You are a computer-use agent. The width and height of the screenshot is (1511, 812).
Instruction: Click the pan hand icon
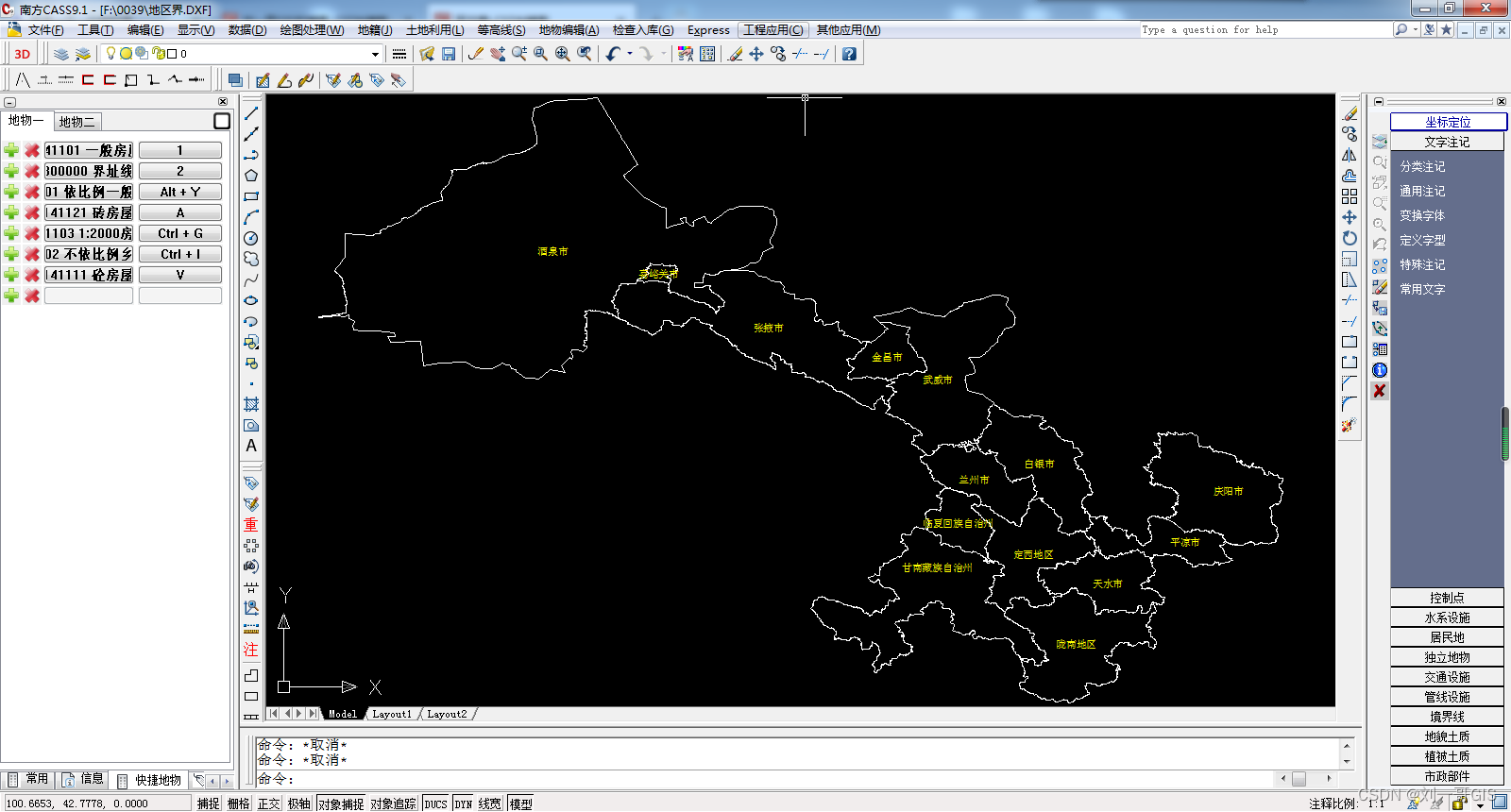tap(498, 54)
